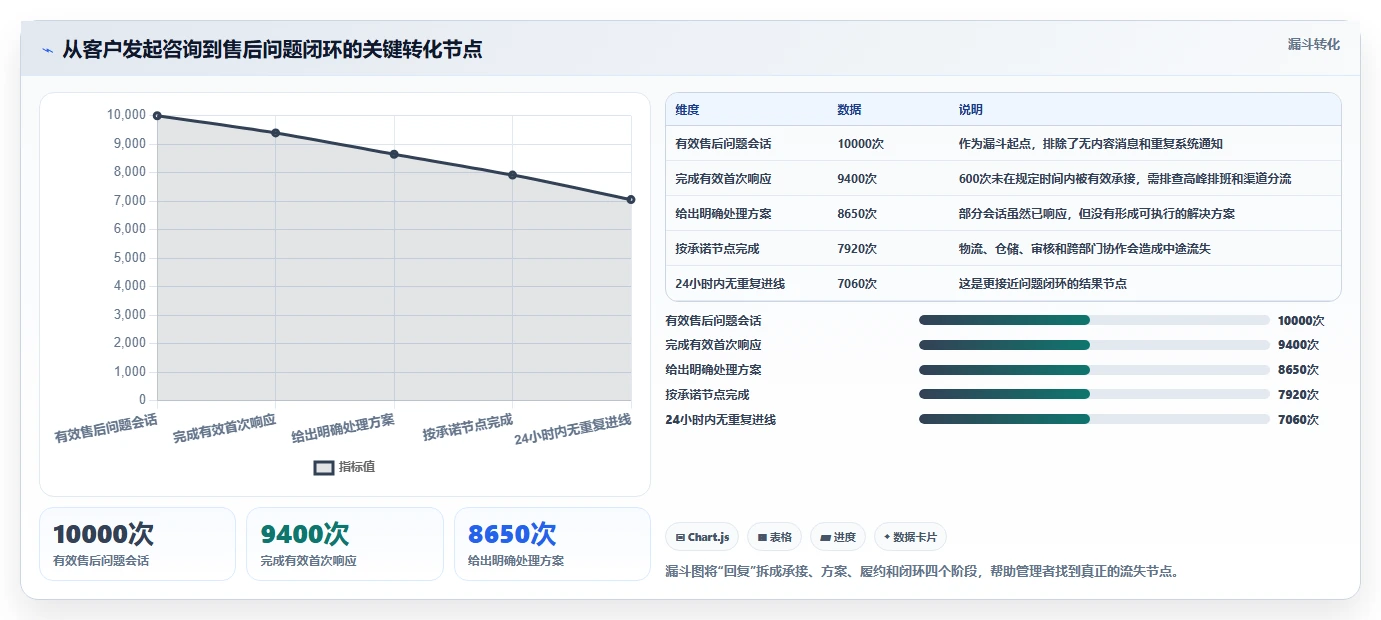The height and width of the screenshot is (620, 1381).
Task: Click the x-axis label 24小时内无重复进线
Action: [x=573, y=430]
